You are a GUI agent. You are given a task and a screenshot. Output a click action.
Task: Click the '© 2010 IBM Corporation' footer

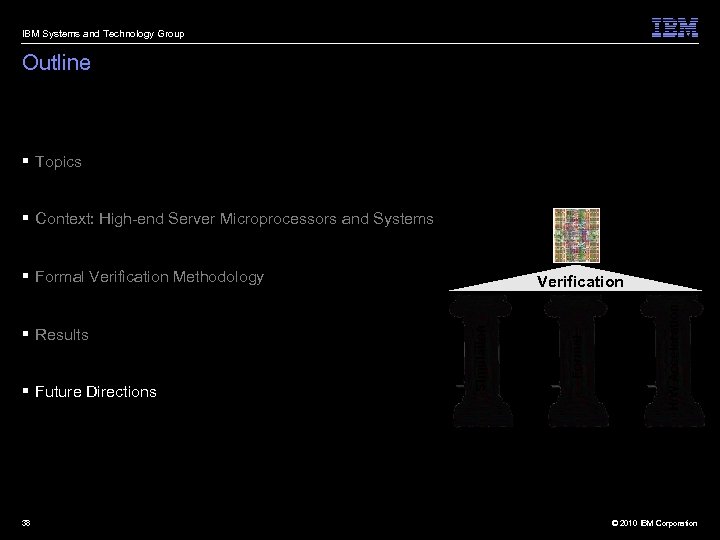click(654, 523)
